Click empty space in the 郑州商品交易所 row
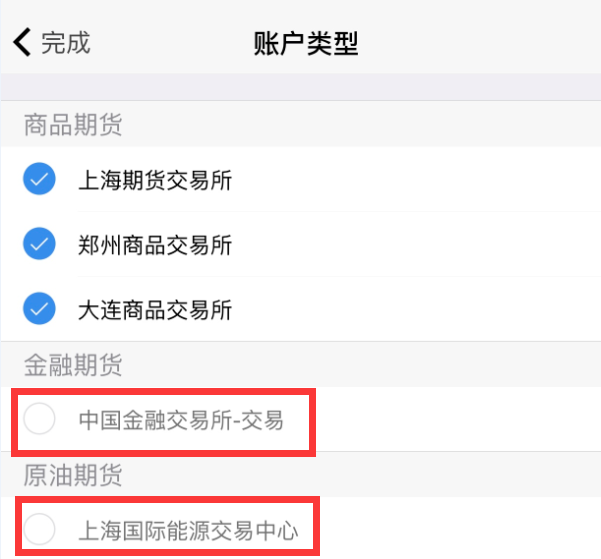Screen dimensions: 601x559 (420, 244)
